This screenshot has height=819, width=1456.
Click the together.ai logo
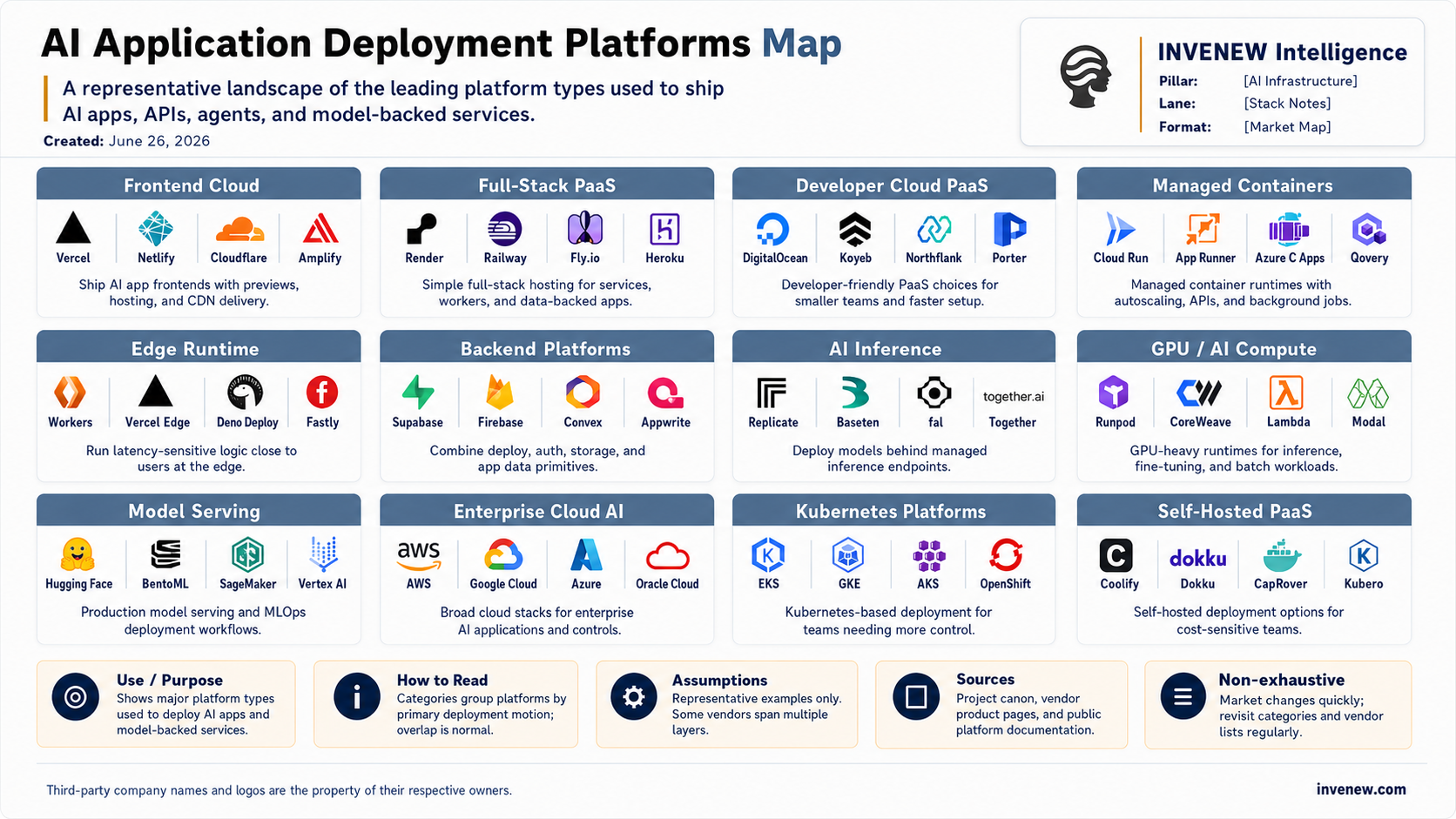1013,396
